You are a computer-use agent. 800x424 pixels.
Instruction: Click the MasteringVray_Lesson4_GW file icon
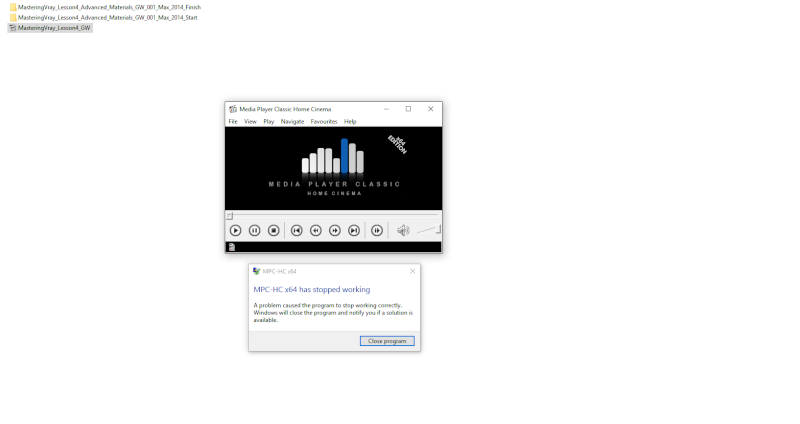click(13, 28)
